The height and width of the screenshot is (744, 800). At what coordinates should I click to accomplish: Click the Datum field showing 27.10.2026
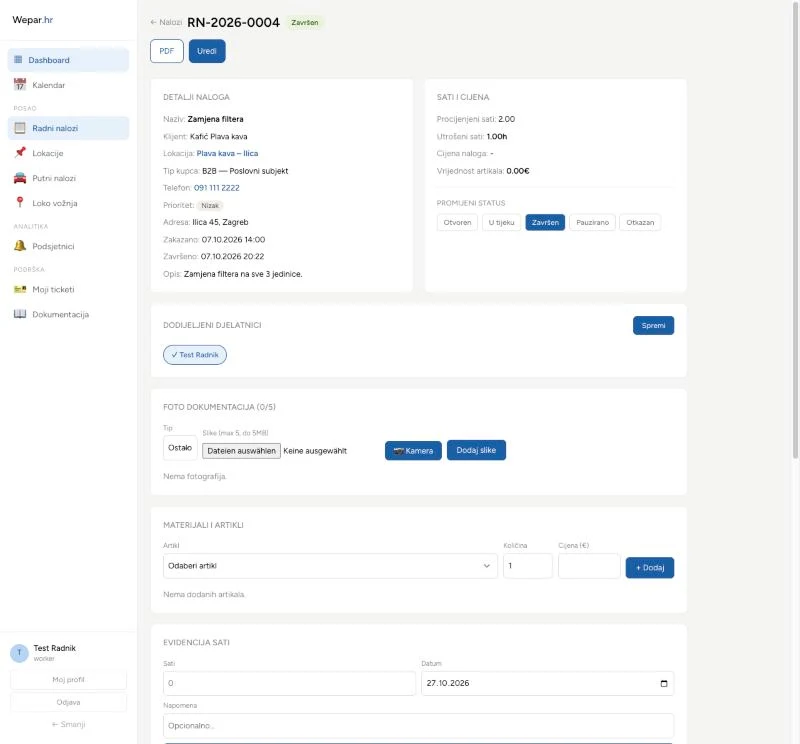(x=547, y=683)
